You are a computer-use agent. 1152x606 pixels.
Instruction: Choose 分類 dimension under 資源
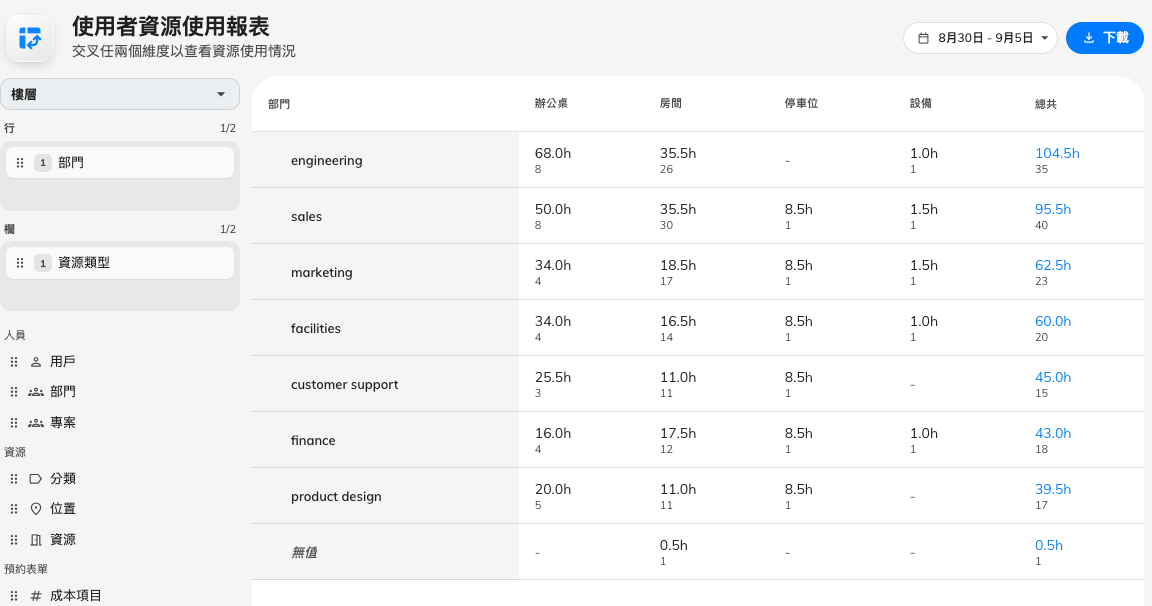pos(62,479)
